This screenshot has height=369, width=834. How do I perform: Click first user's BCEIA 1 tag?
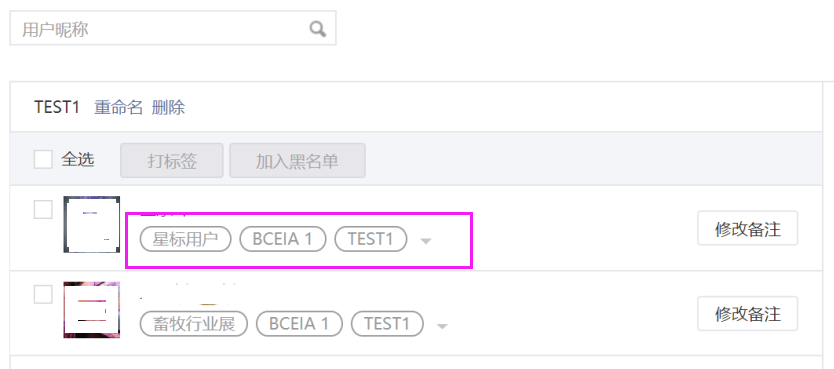click(282, 239)
